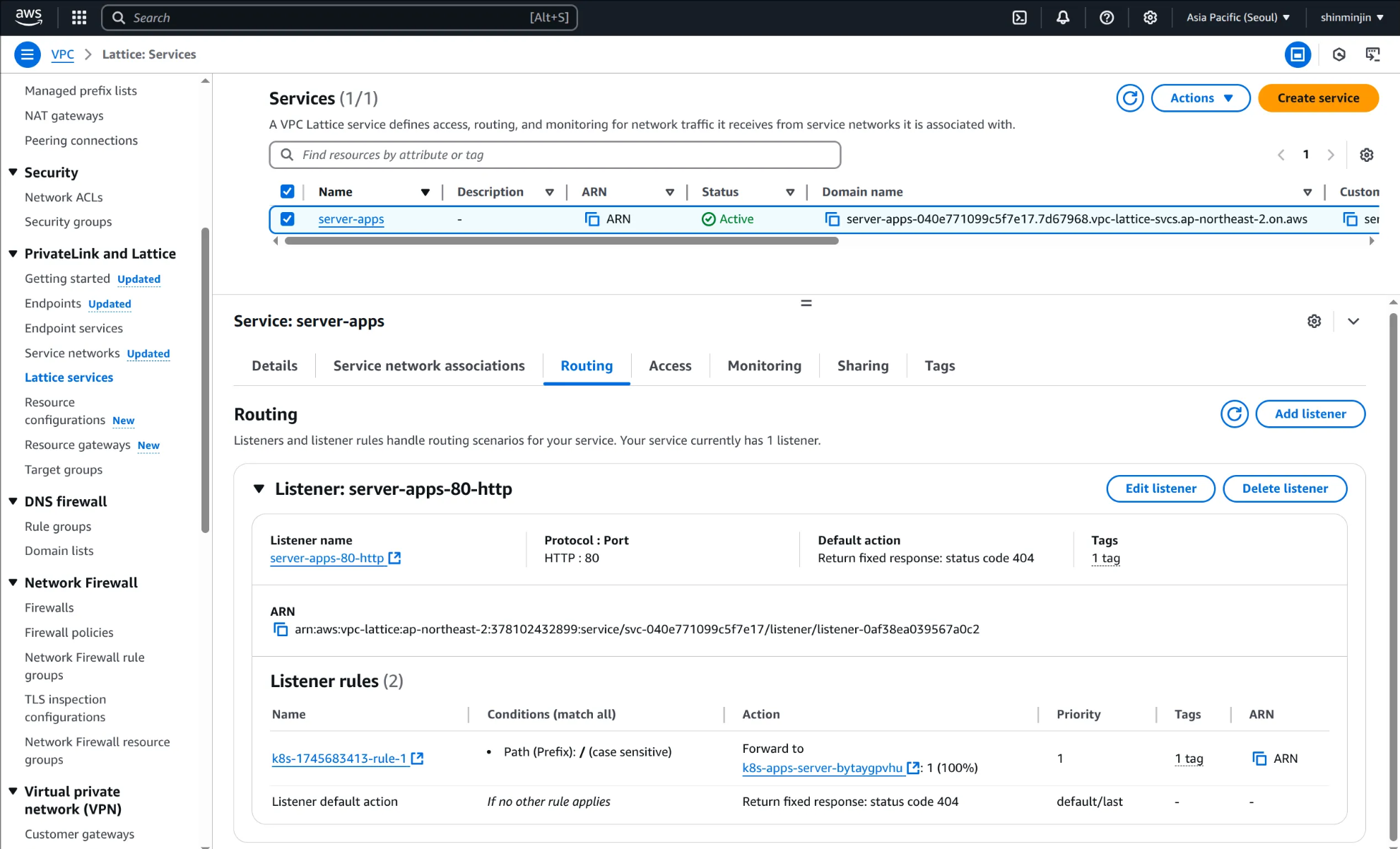Copy the custom domain value icon
Image resolution: width=1400 pixels, height=849 pixels.
(x=1350, y=219)
